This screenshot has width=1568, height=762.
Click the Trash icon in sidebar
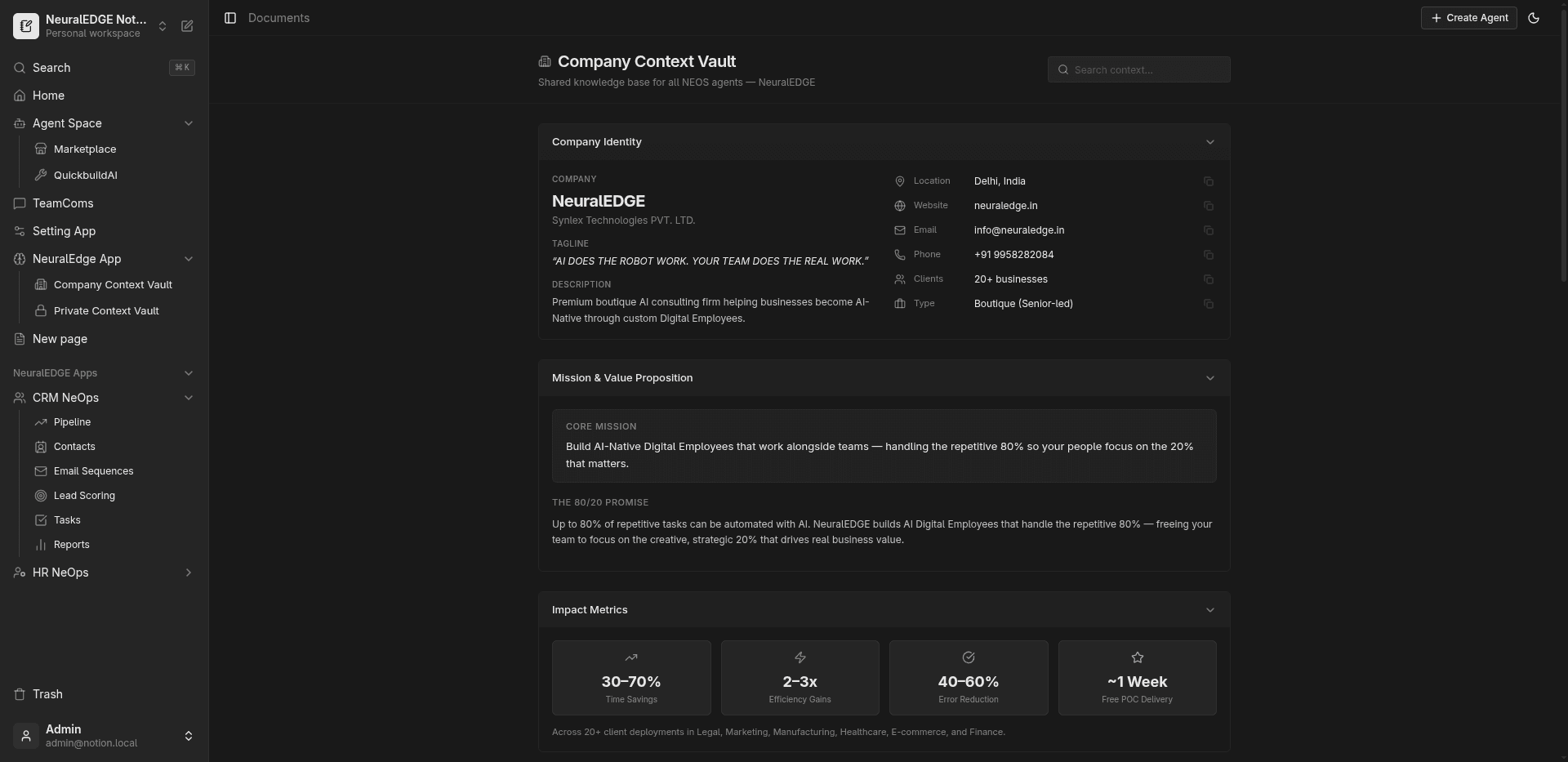click(18, 694)
